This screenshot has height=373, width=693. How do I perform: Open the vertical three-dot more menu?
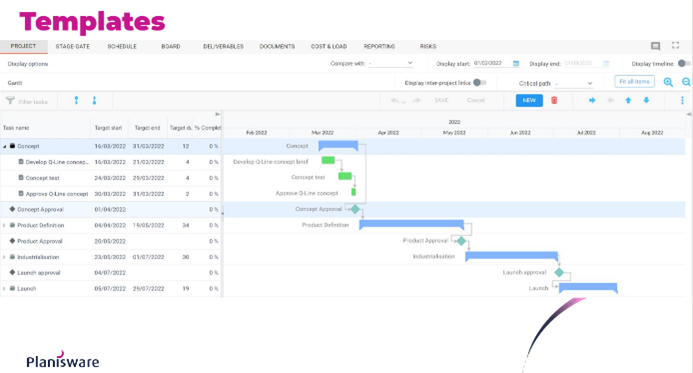(x=682, y=100)
